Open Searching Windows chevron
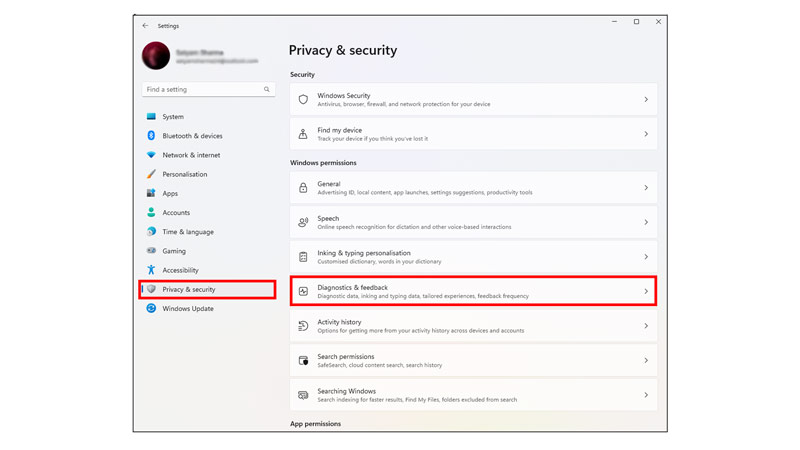Image resolution: width=800 pixels, height=450 pixels. pyautogui.click(x=646, y=395)
